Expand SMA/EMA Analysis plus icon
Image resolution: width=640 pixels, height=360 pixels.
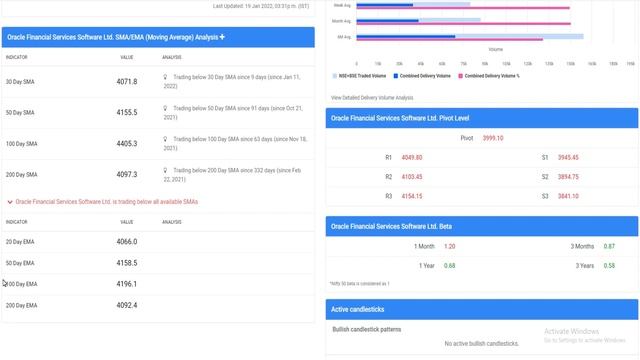click(x=222, y=37)
